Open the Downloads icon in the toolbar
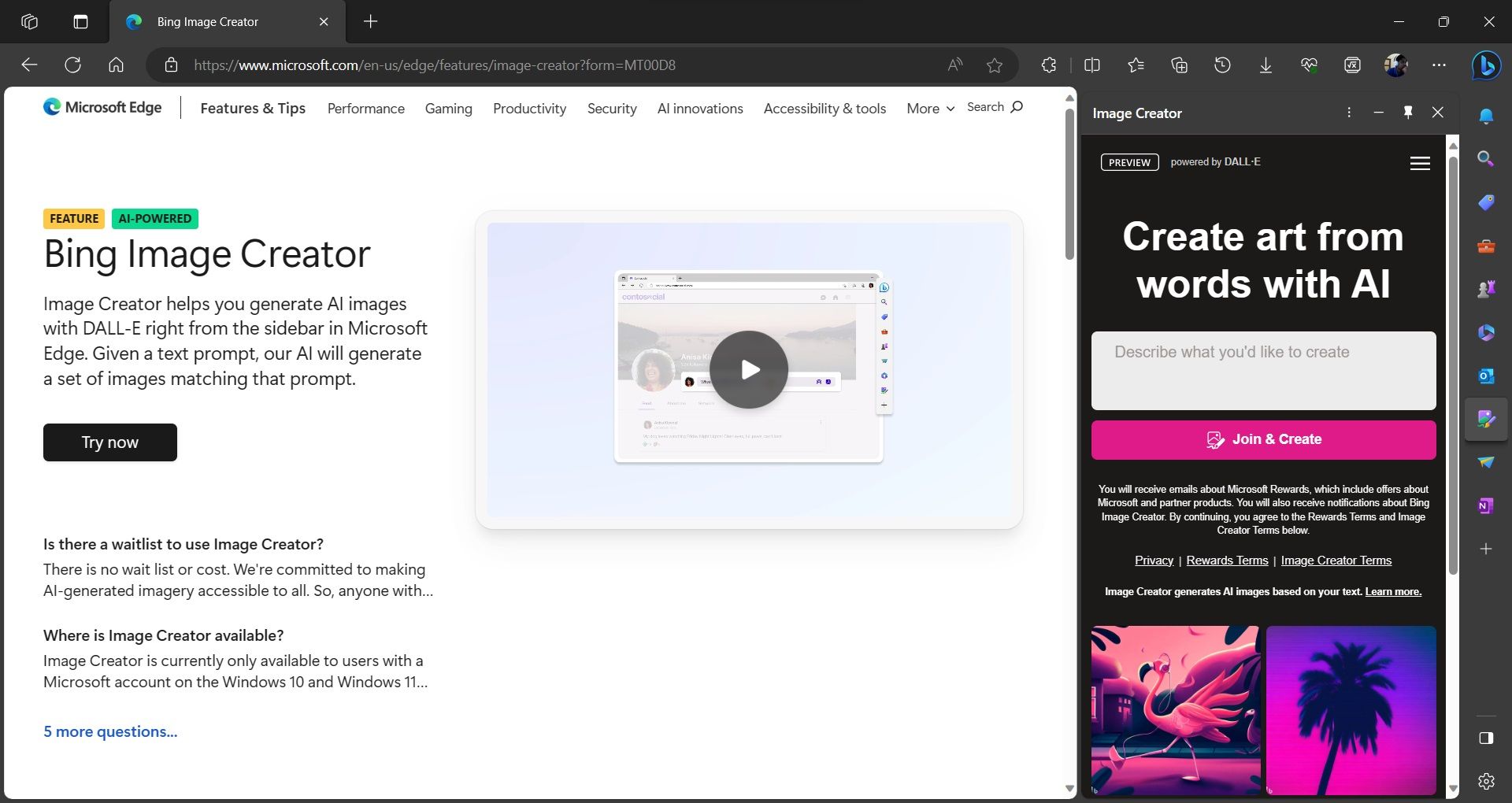 click(x=1265, y=65)
